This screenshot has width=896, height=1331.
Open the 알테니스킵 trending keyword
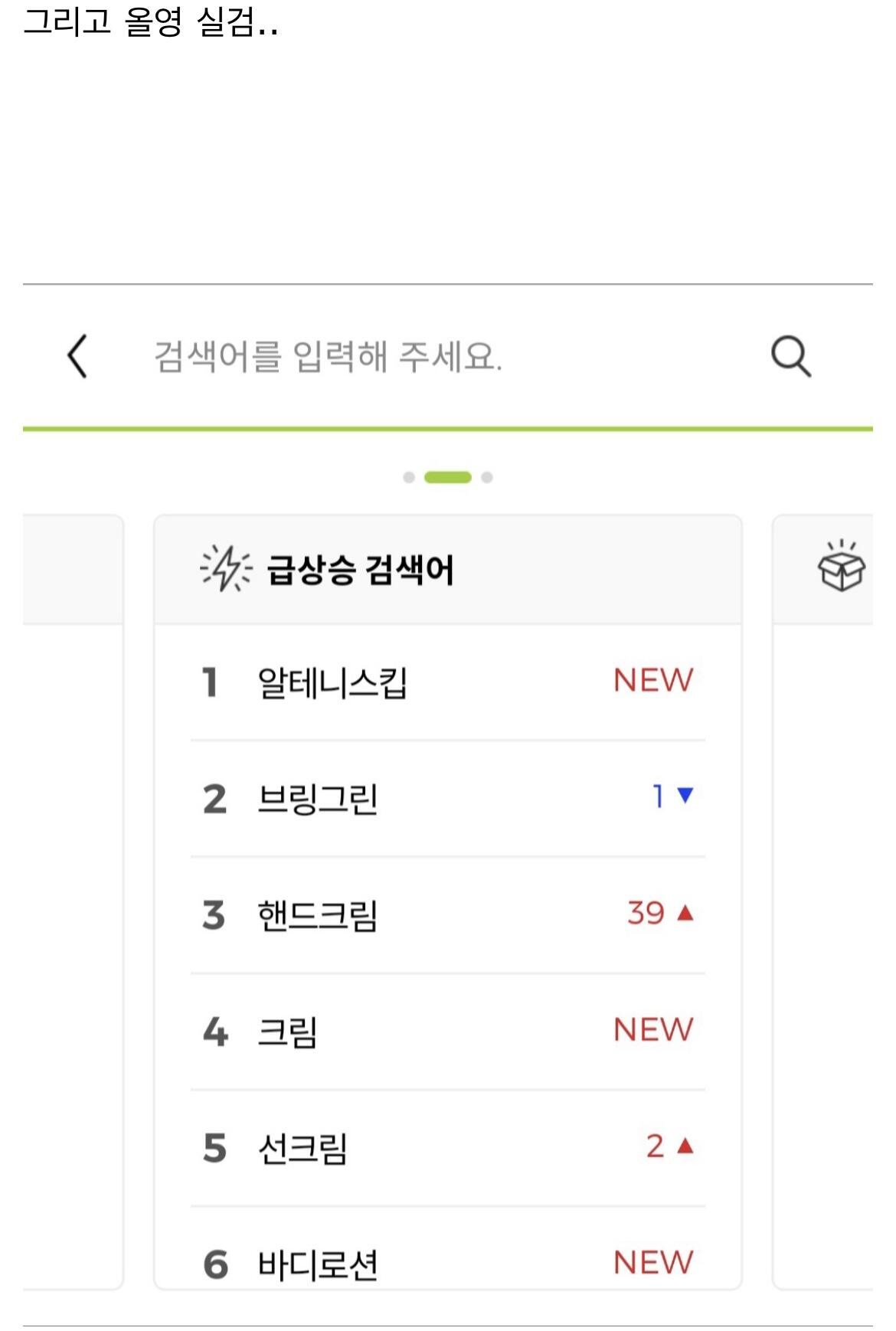(x=332, y=682)
